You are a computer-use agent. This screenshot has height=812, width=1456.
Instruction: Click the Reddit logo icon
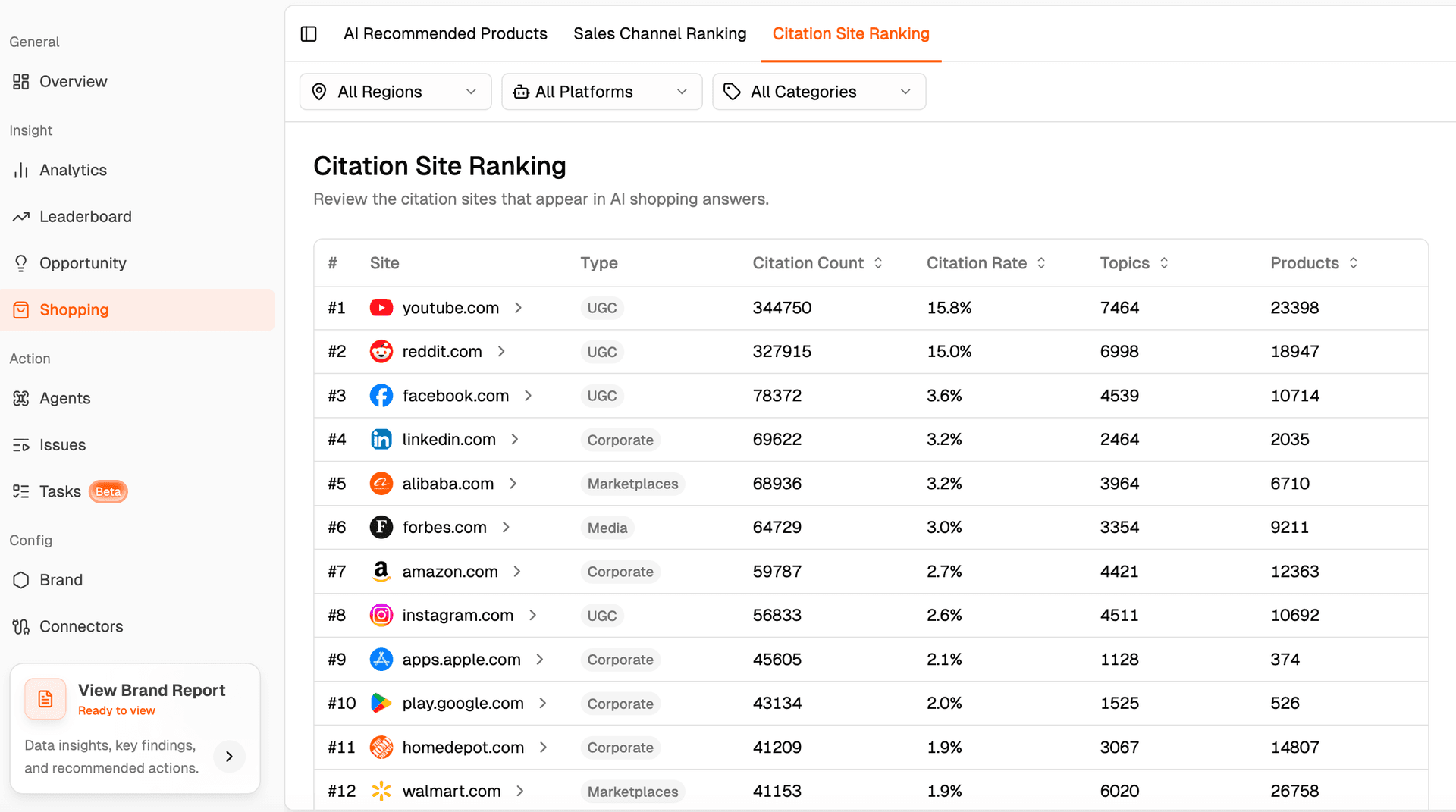[x=381, y=352]
